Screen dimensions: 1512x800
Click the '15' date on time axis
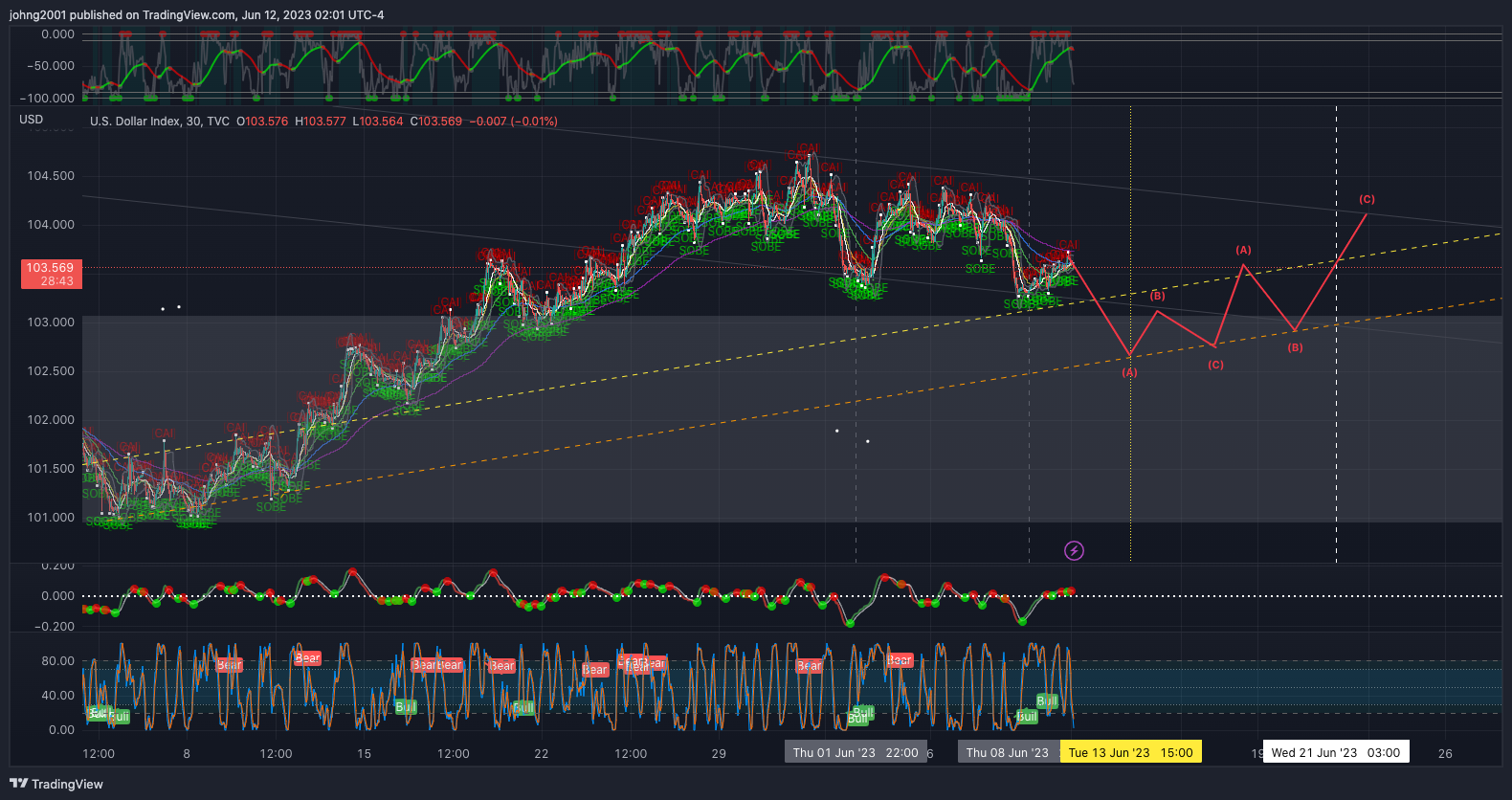point(364,754)
